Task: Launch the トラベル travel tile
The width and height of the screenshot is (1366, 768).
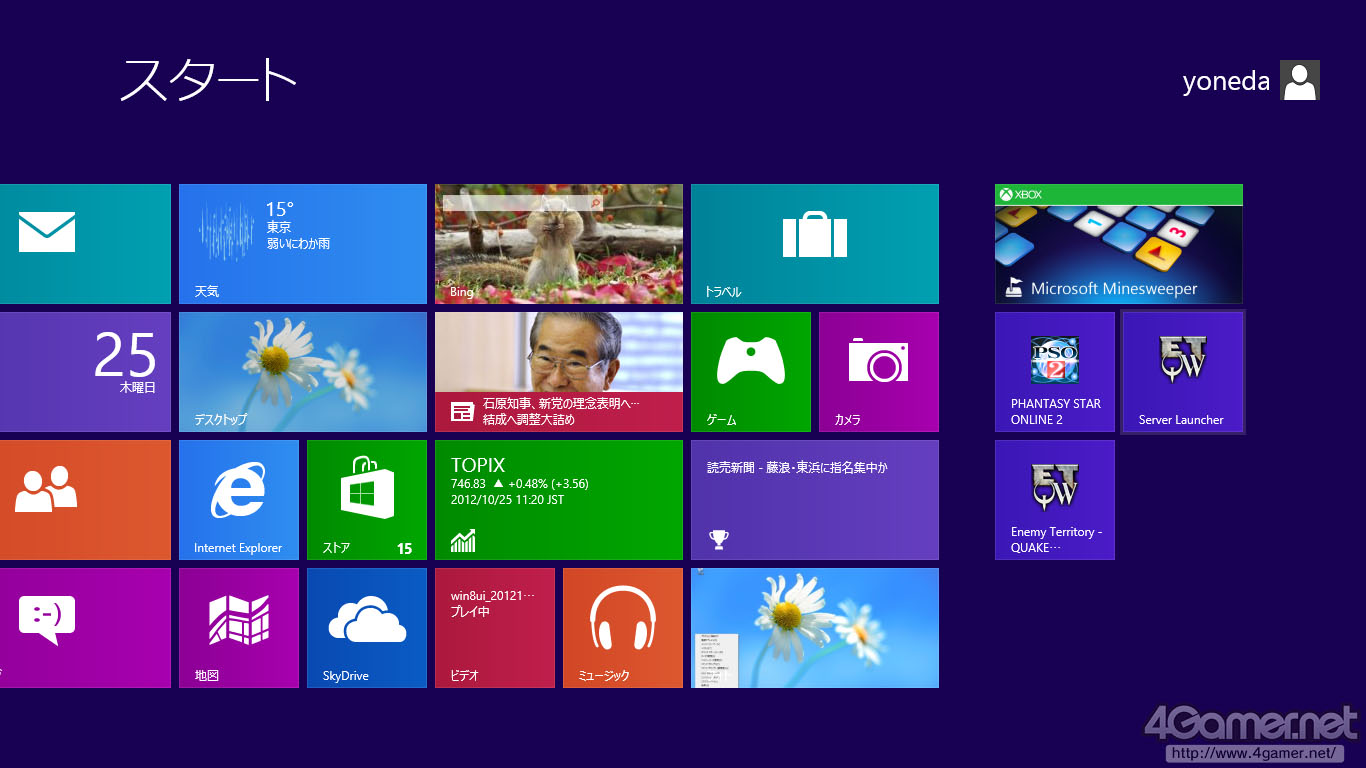Action: tap(815, 244)
